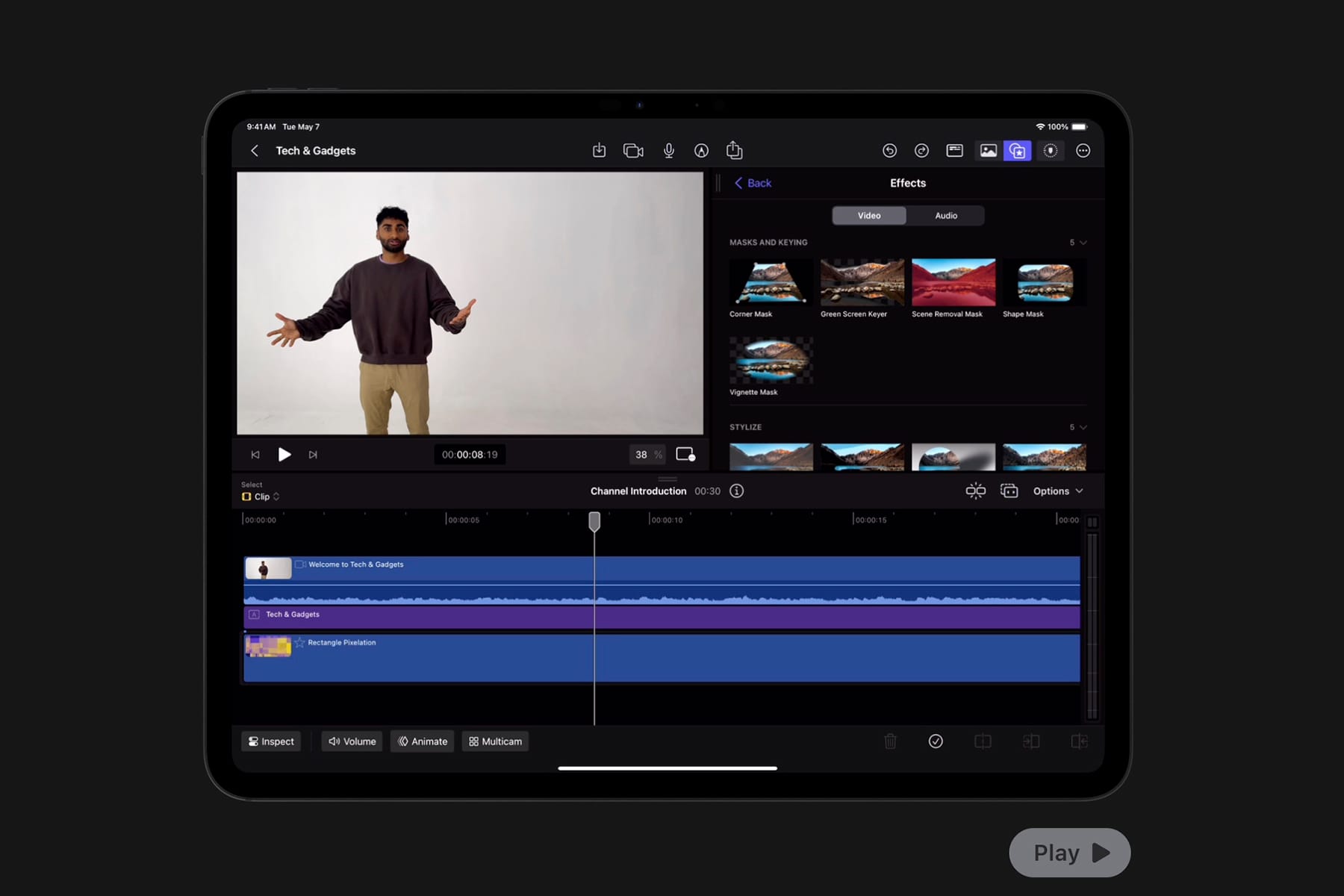Click the Play button below the iPad

1070,853
